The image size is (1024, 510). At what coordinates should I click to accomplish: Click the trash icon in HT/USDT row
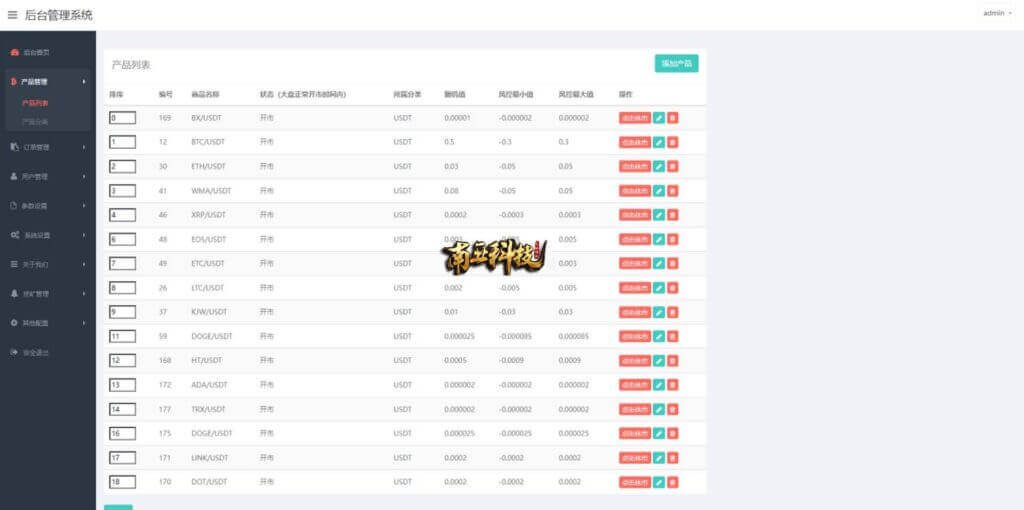point(672,361)
